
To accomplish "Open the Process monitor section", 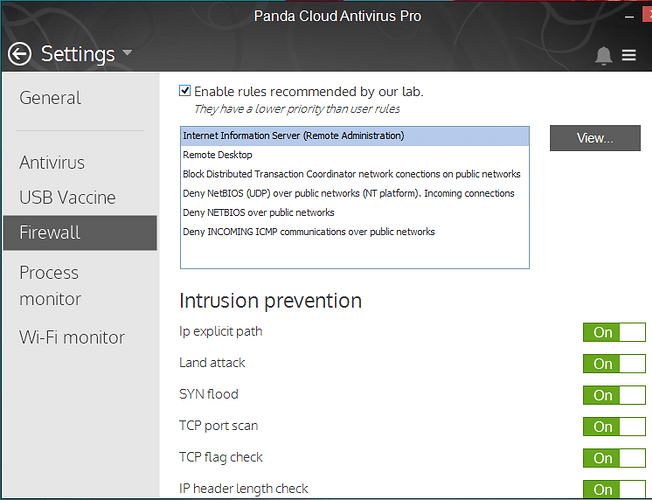I will pyautogui.click(x=50, y=285).
